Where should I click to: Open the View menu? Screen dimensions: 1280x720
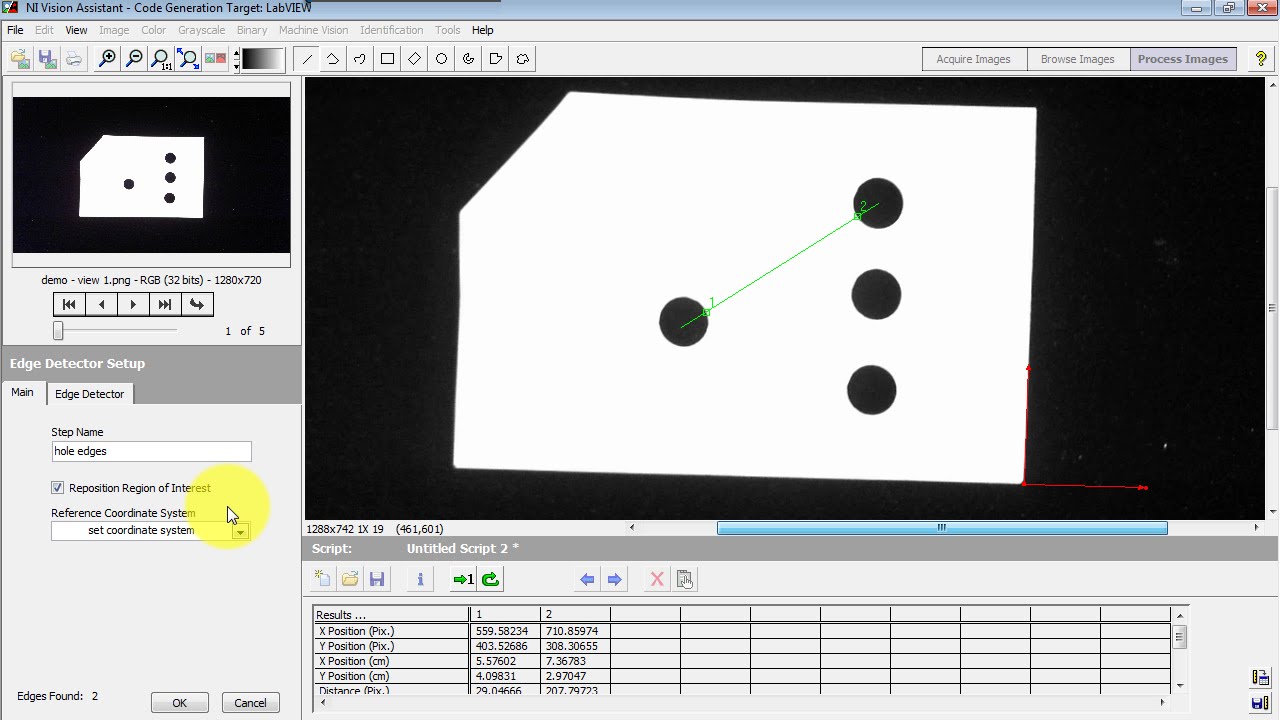[x=76, y=30]
